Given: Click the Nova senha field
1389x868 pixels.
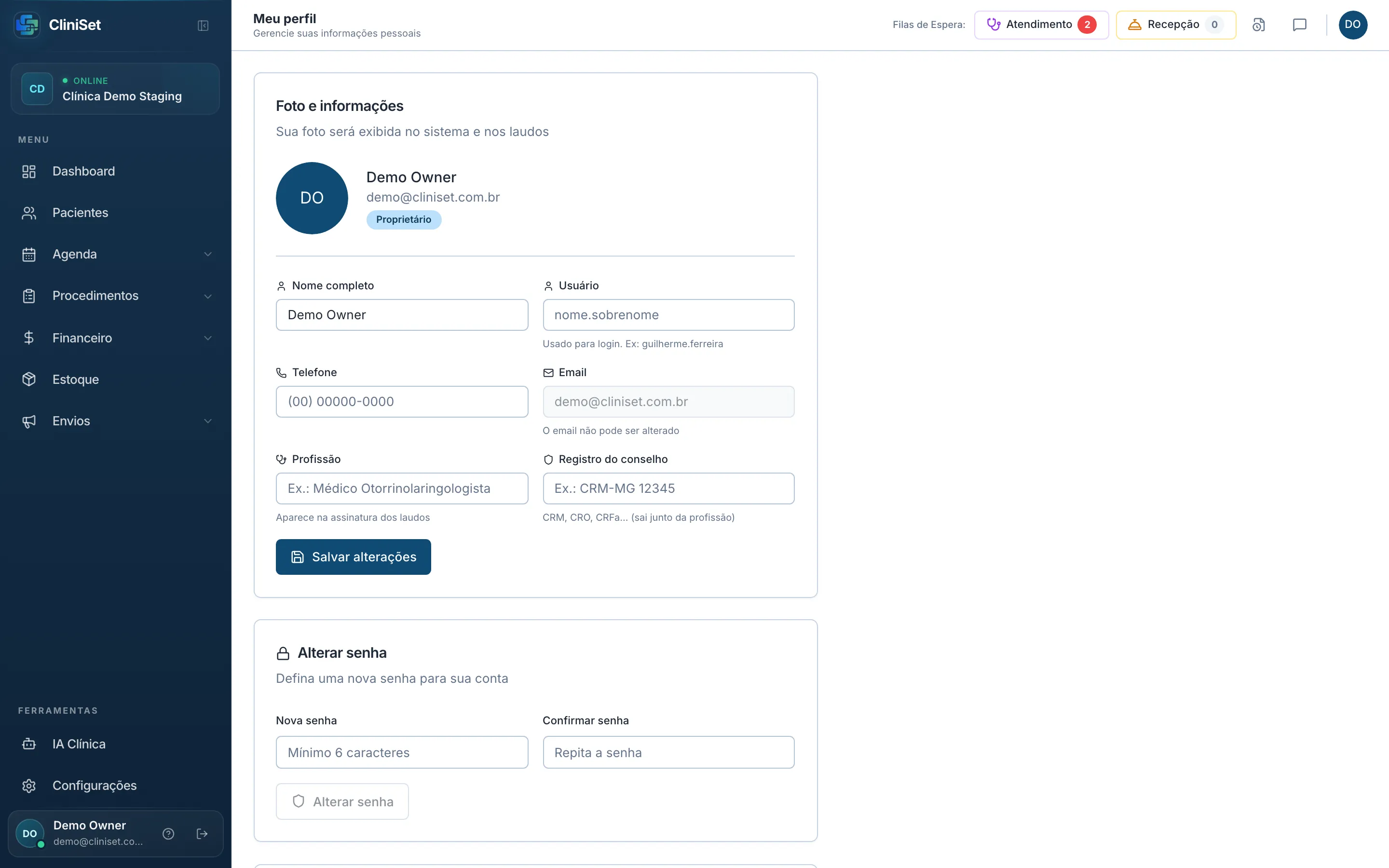Looking at the screenshot, I should pos(402,752).
